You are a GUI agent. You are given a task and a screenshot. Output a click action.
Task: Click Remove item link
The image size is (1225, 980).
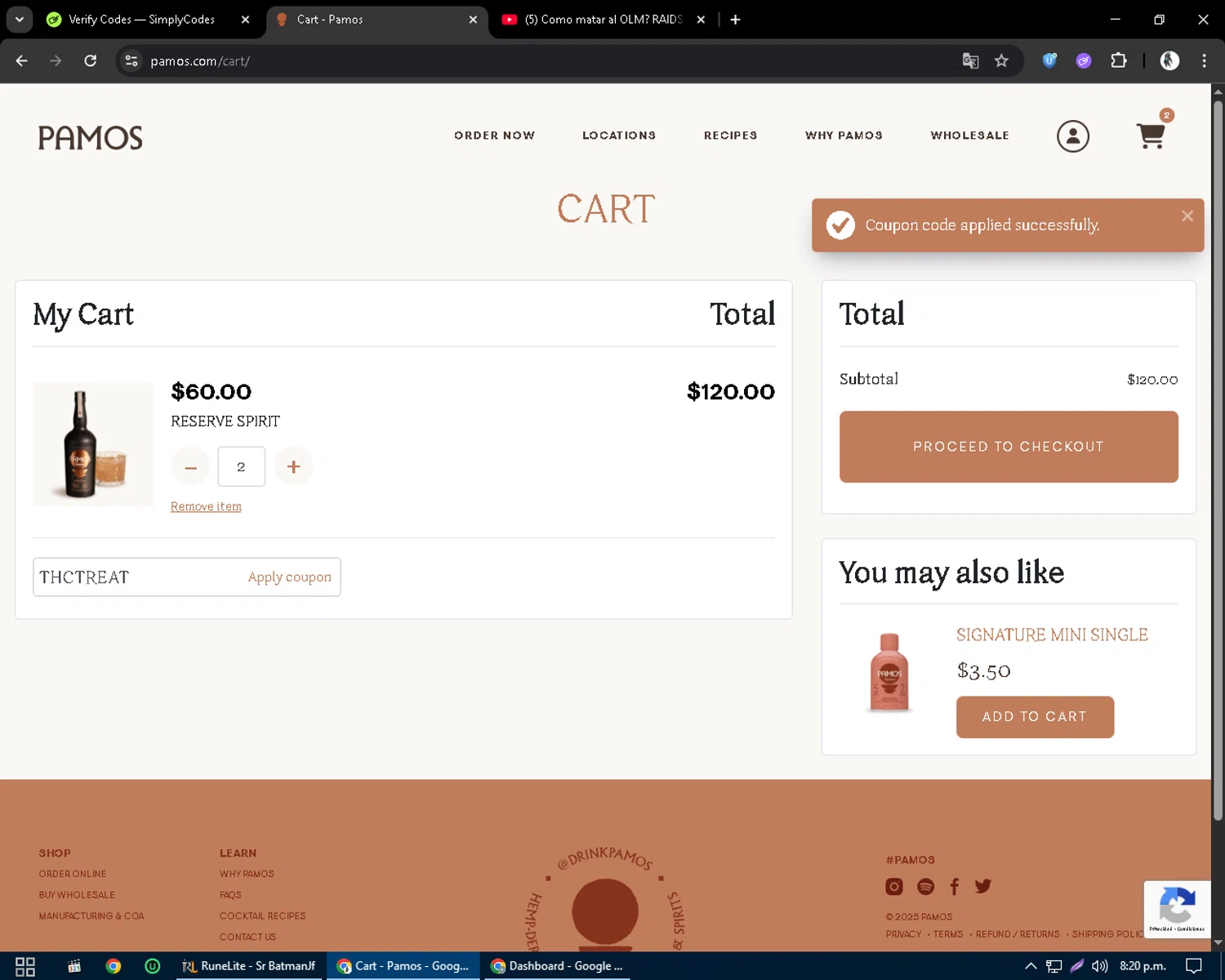coord(206,506)
